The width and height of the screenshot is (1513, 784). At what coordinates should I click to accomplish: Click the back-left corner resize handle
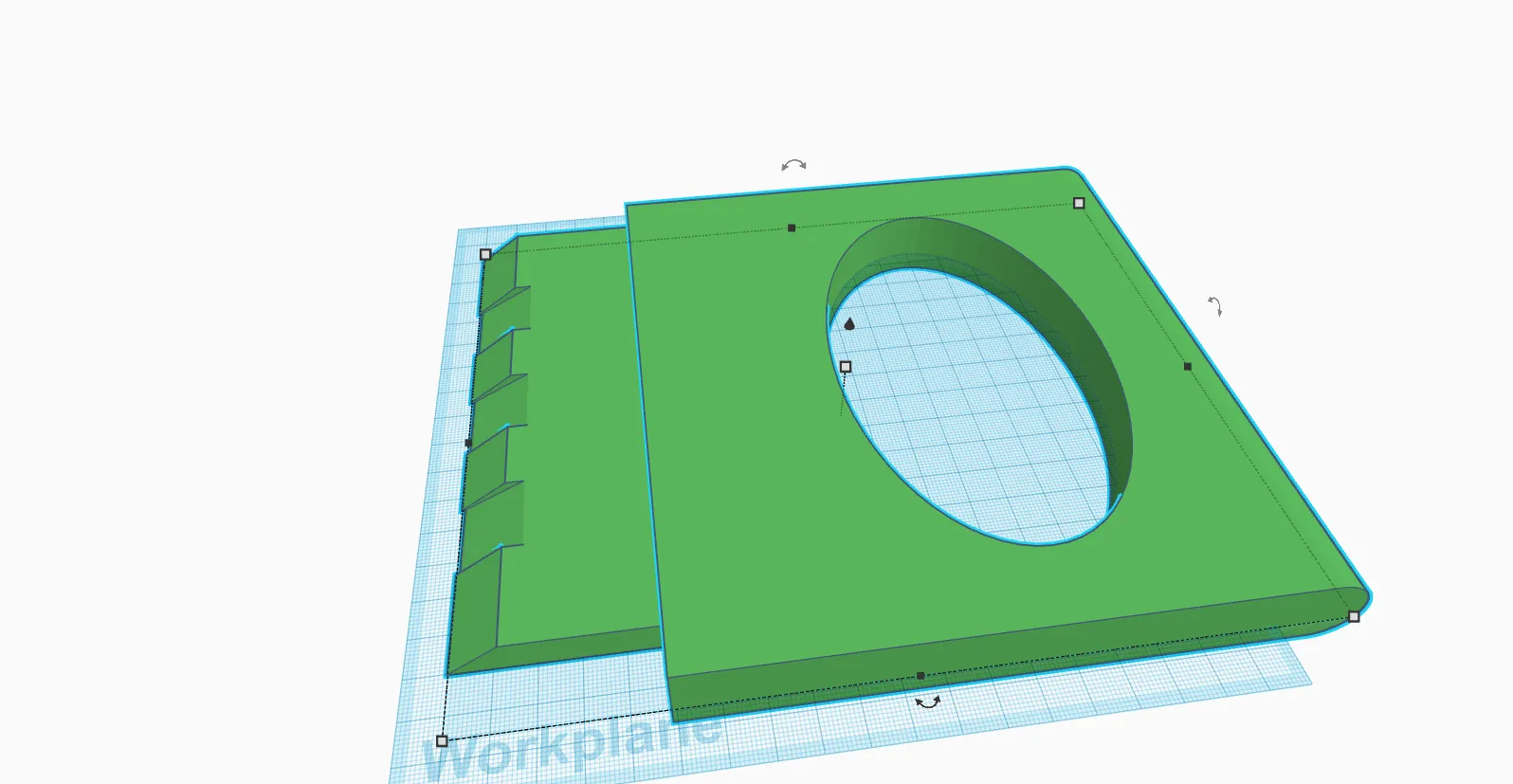(x=485, y=254)
